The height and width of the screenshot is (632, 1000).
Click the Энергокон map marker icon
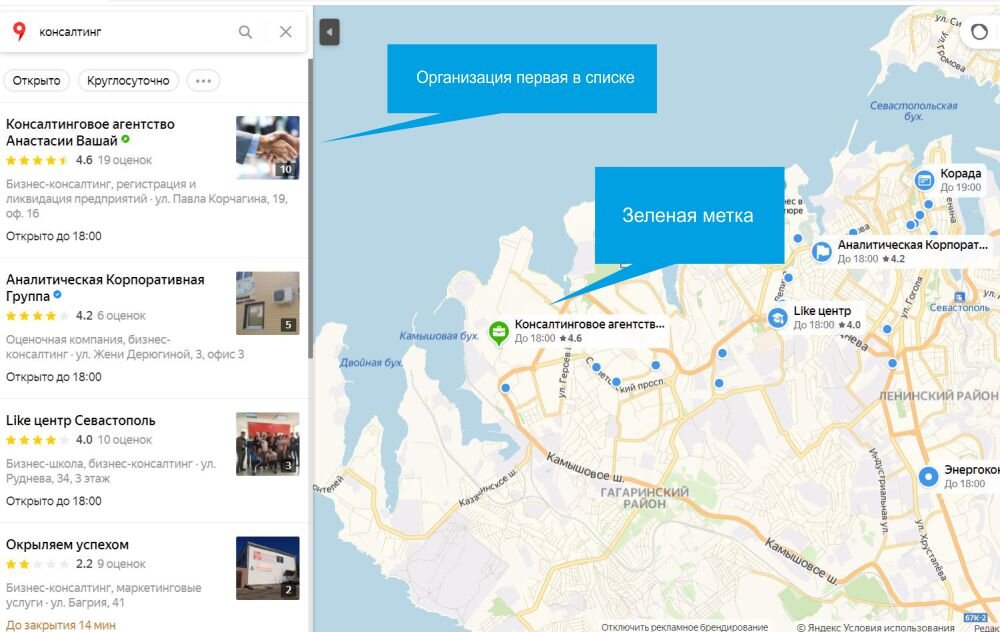coord(929,476)
